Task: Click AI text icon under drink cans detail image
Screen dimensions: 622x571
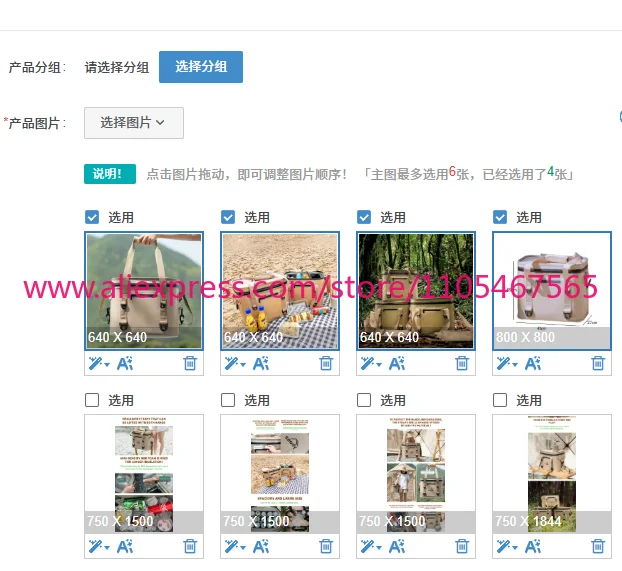Action: [x=125, y=546]
